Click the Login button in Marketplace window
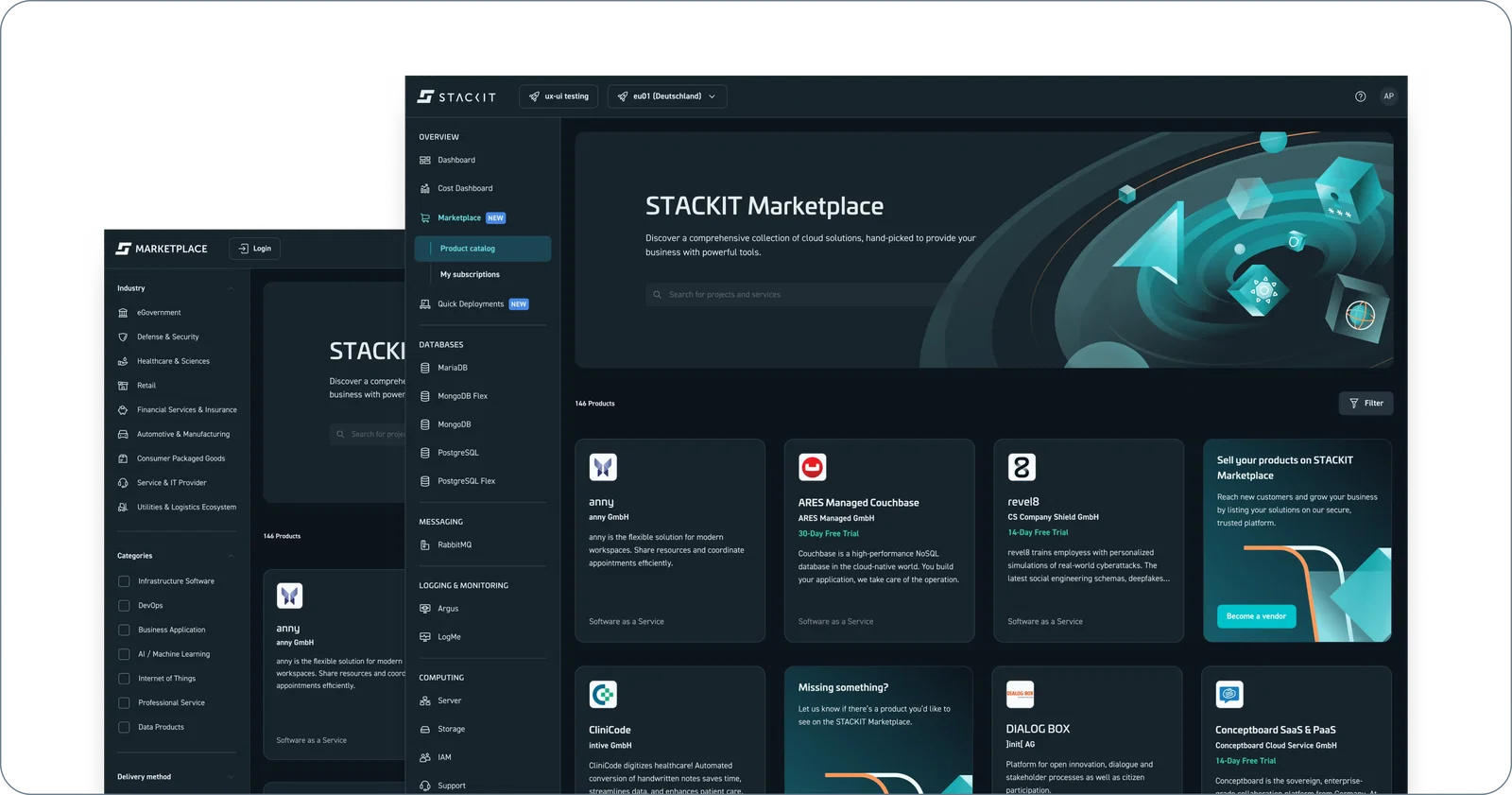 (x=255, y=249)
